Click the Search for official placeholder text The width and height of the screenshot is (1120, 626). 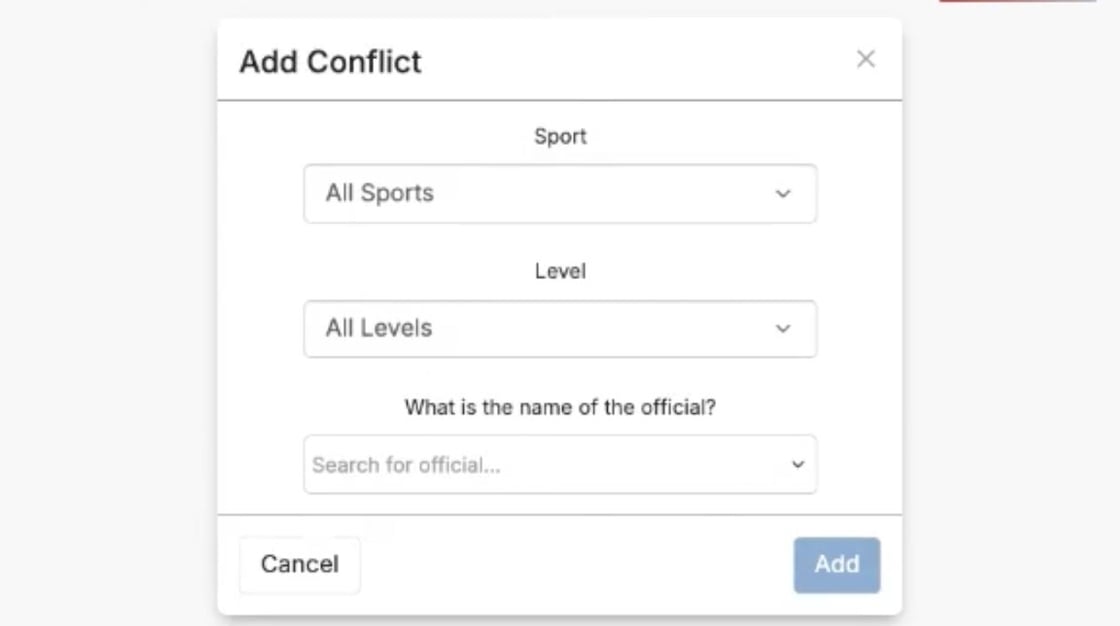(406, 465)
